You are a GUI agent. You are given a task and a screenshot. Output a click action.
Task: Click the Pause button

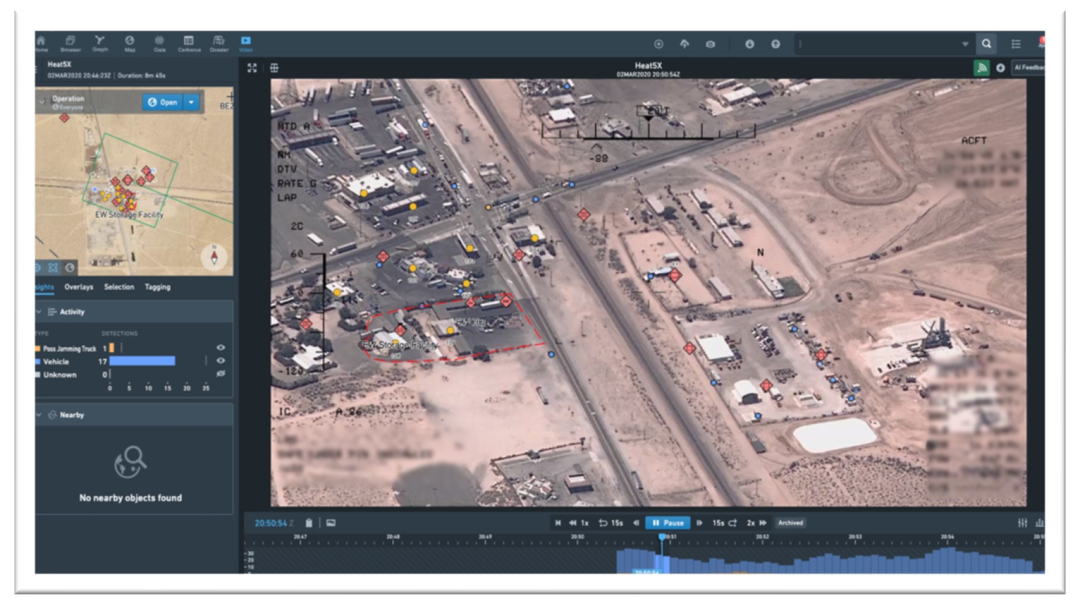(x=667, y=523)
